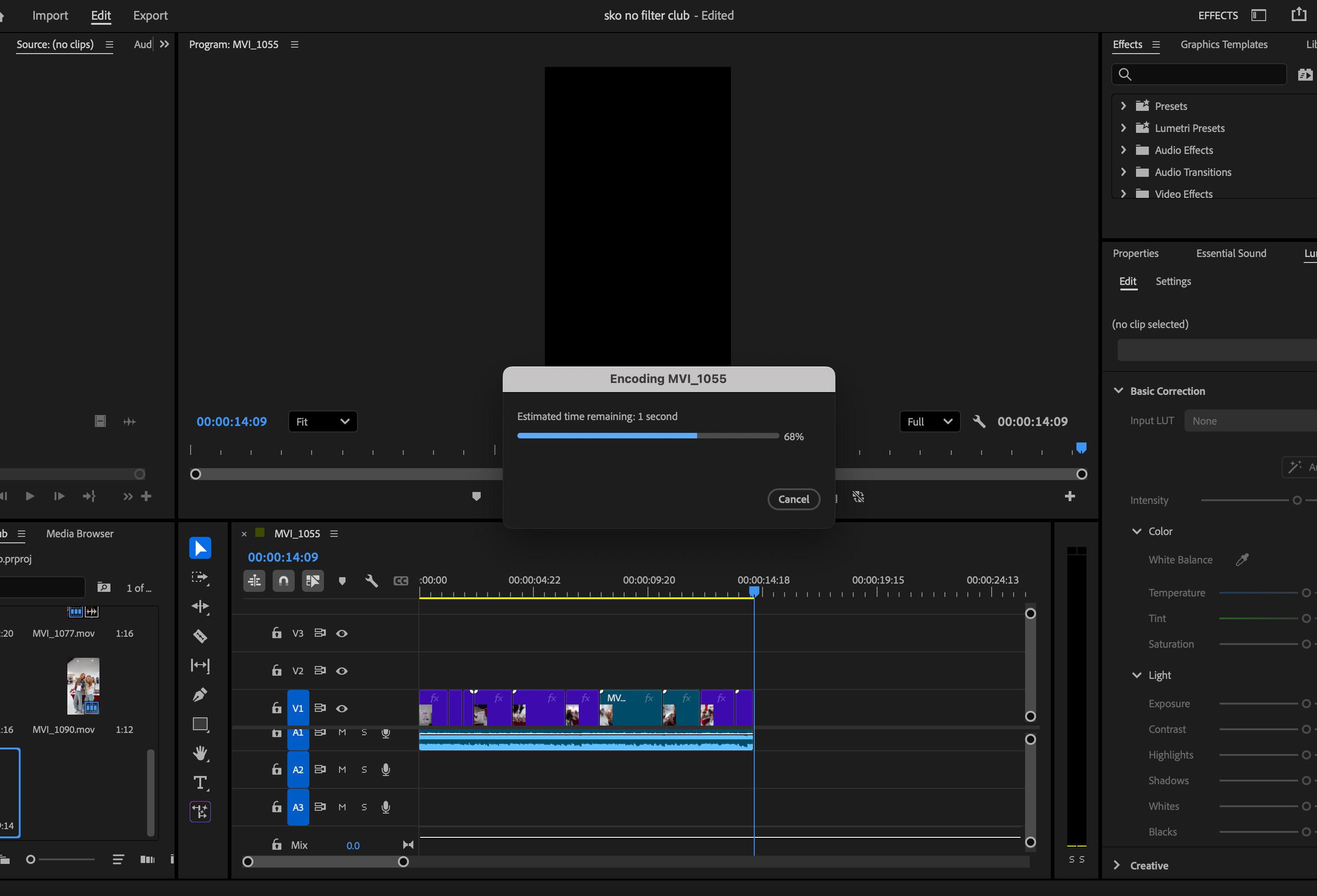Expand the Lumetri Presets folder

[1123, 128]
